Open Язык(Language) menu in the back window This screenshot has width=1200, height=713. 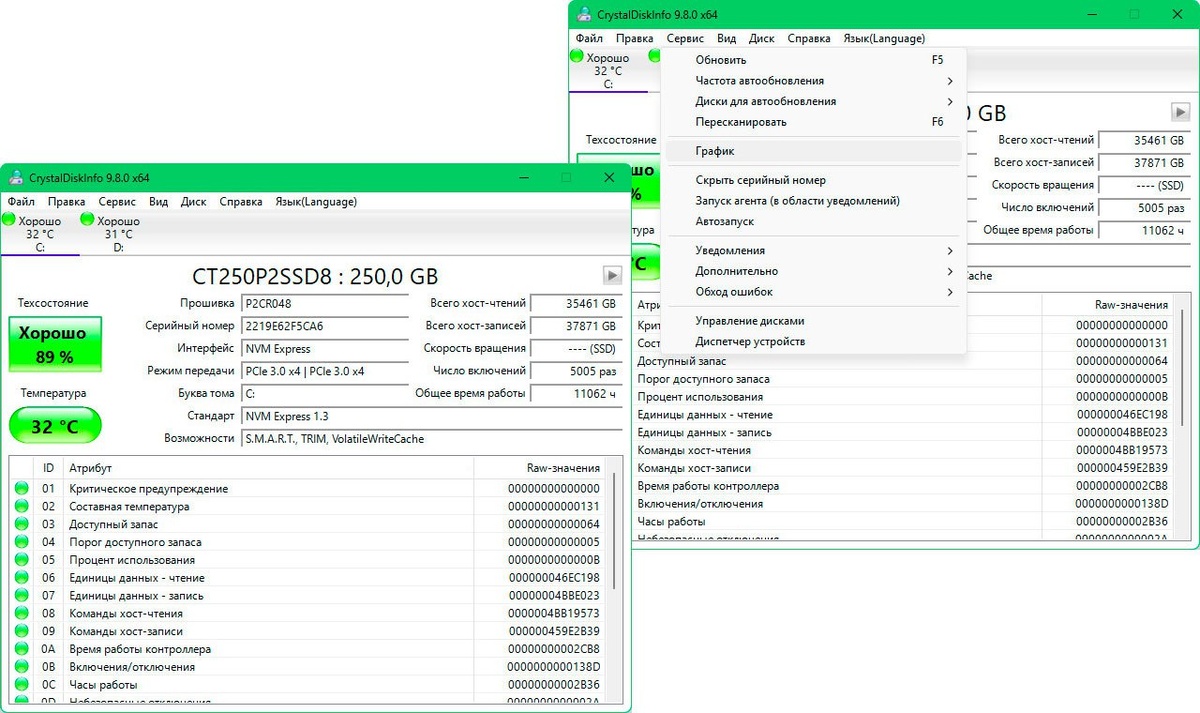pos(884,38)
